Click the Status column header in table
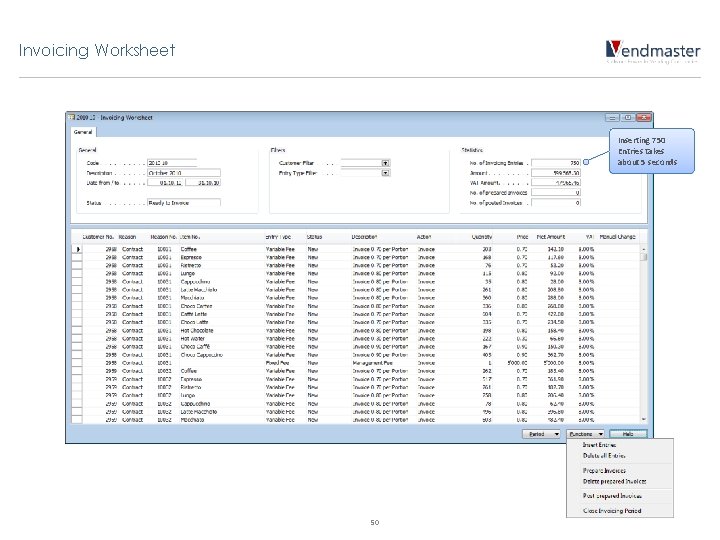The width and height of the screenshot is (720, 540). coord(315,237)
